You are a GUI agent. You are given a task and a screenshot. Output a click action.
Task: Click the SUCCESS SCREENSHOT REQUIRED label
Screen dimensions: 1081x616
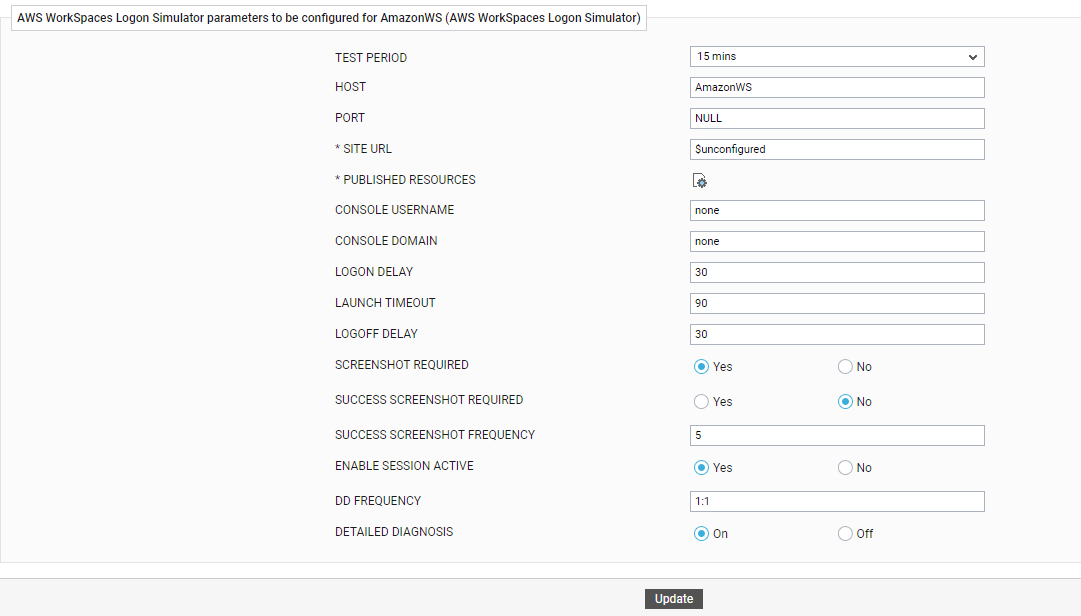point(429,400)
